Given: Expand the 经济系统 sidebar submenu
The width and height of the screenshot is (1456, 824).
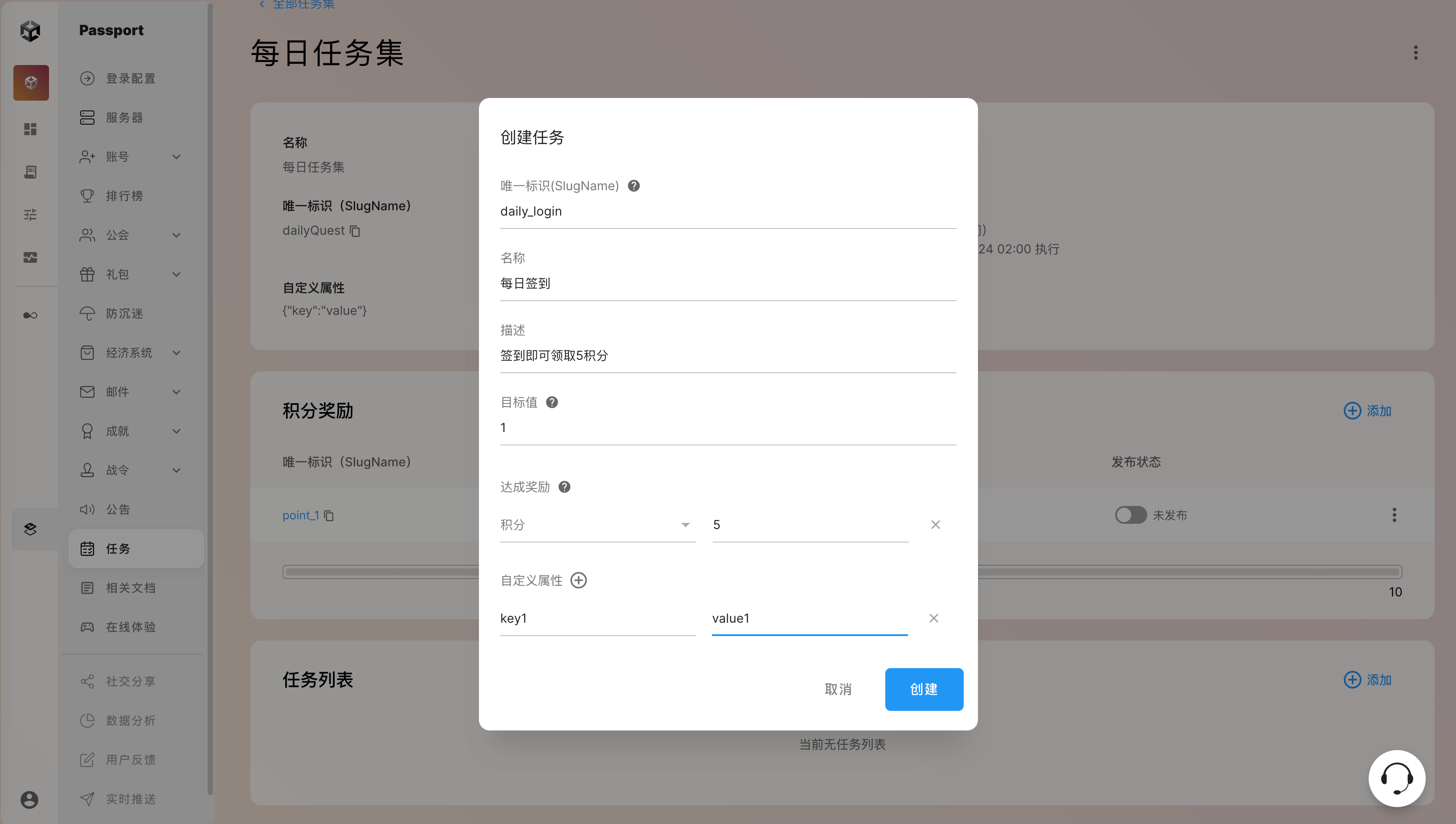Looking at the screenshot, I should (176, 353).
